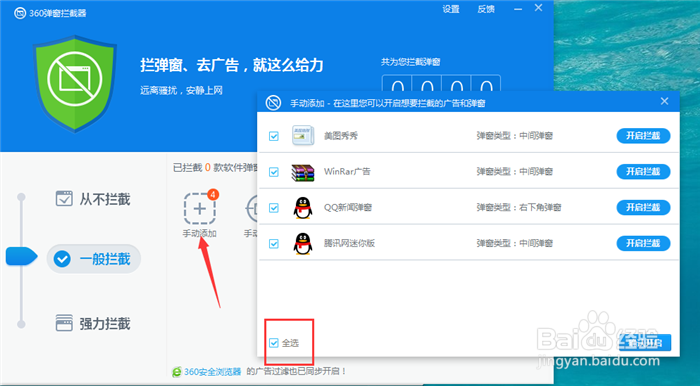Click the 腾讯网迷你版 penguin icon

point(303,244)
